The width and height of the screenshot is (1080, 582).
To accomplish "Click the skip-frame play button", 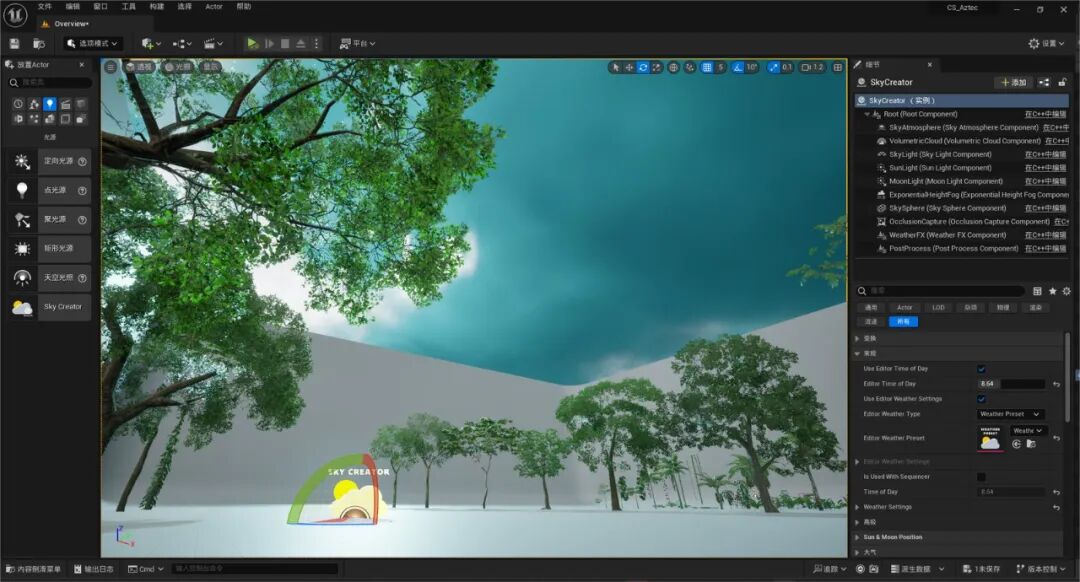I will (x=269, y=43).
